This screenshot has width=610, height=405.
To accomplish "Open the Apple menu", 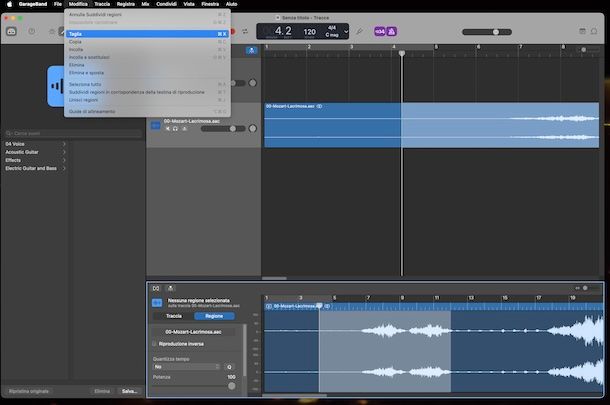I will [x=9, y=4].
